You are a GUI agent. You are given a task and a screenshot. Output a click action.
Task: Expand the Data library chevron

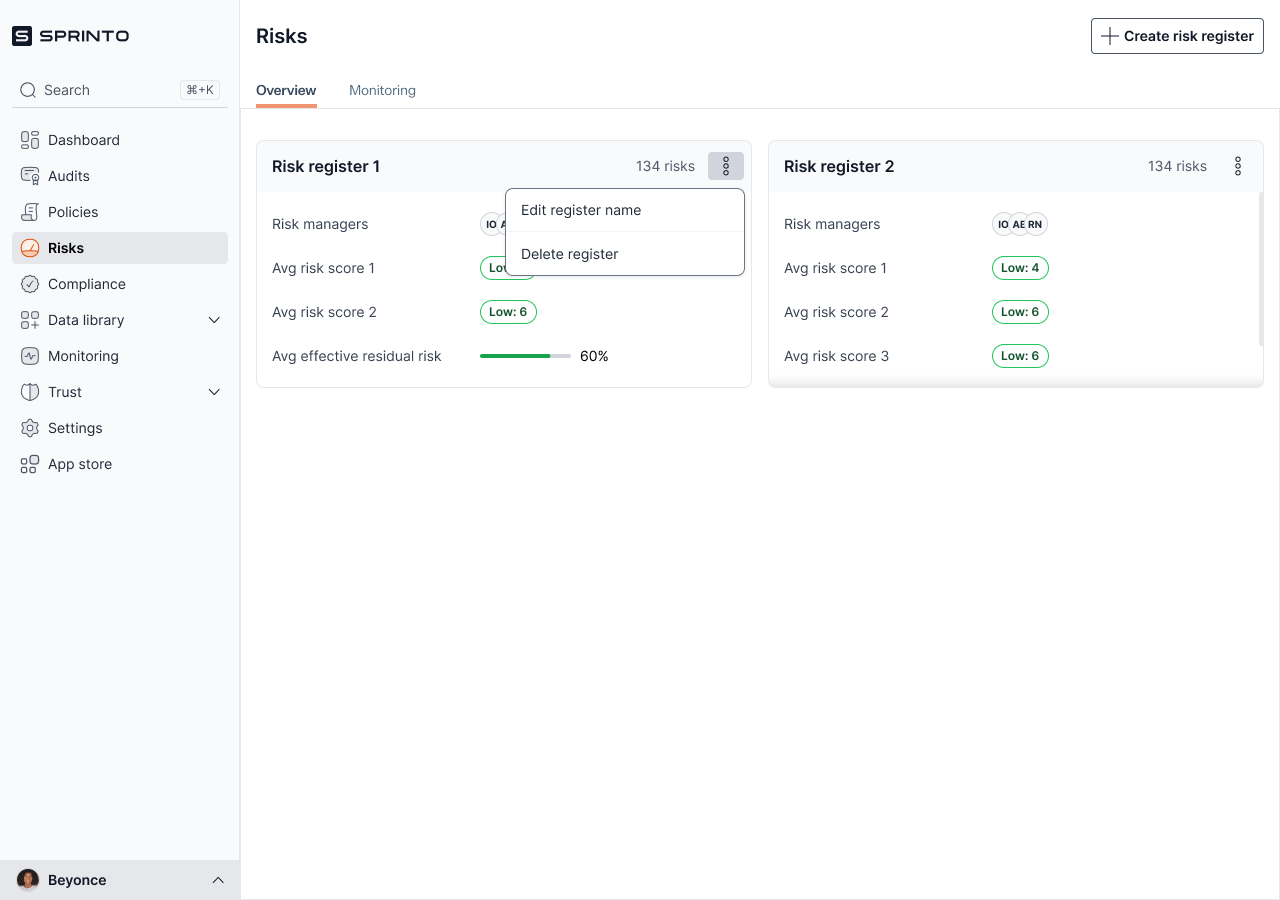coord(214,320)
